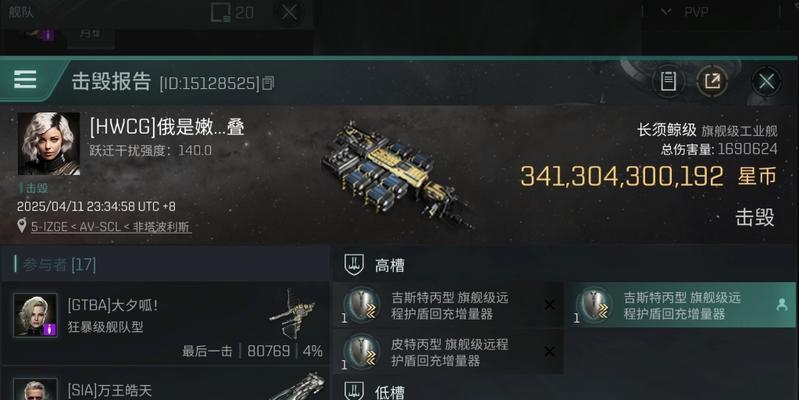799x400 pixels.
Task: Share the kill report via export icon
Action: 712,81
